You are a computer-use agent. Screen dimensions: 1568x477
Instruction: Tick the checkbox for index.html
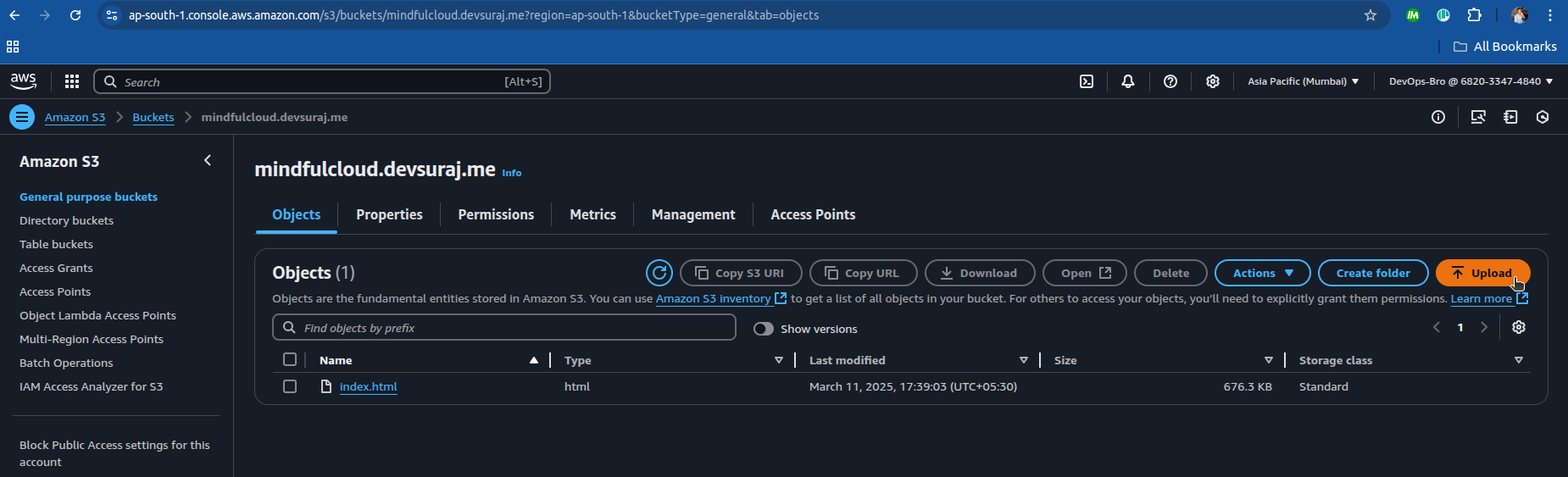coord(290,386)
